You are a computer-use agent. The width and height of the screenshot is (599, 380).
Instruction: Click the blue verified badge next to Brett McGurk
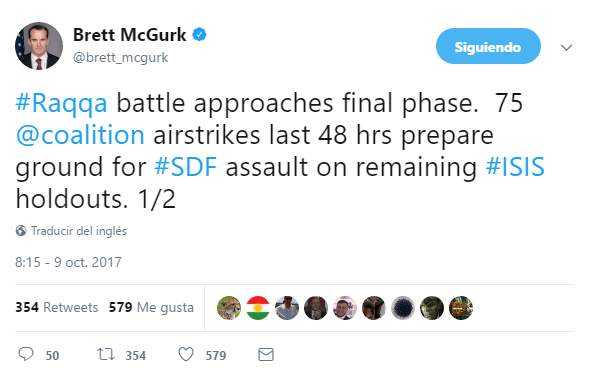click(x=199, y=35)
